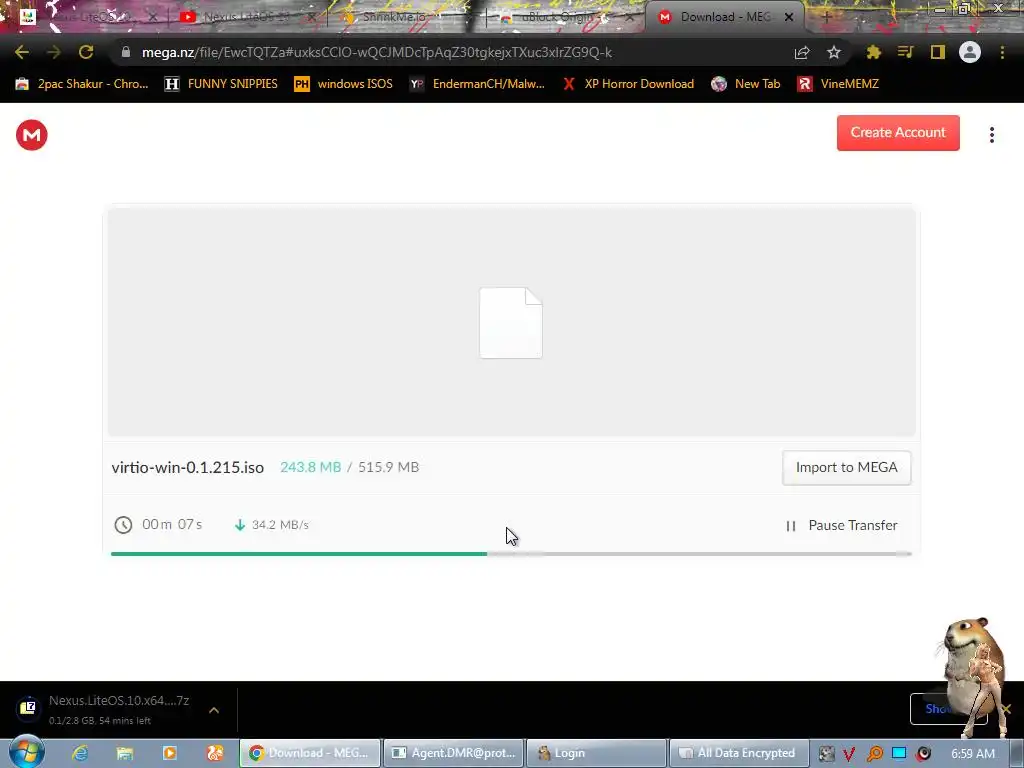The height and width of the screenshot is (768, 1024).
Task: Open Chrome's three-dot menu
Action: (1002, 52)
